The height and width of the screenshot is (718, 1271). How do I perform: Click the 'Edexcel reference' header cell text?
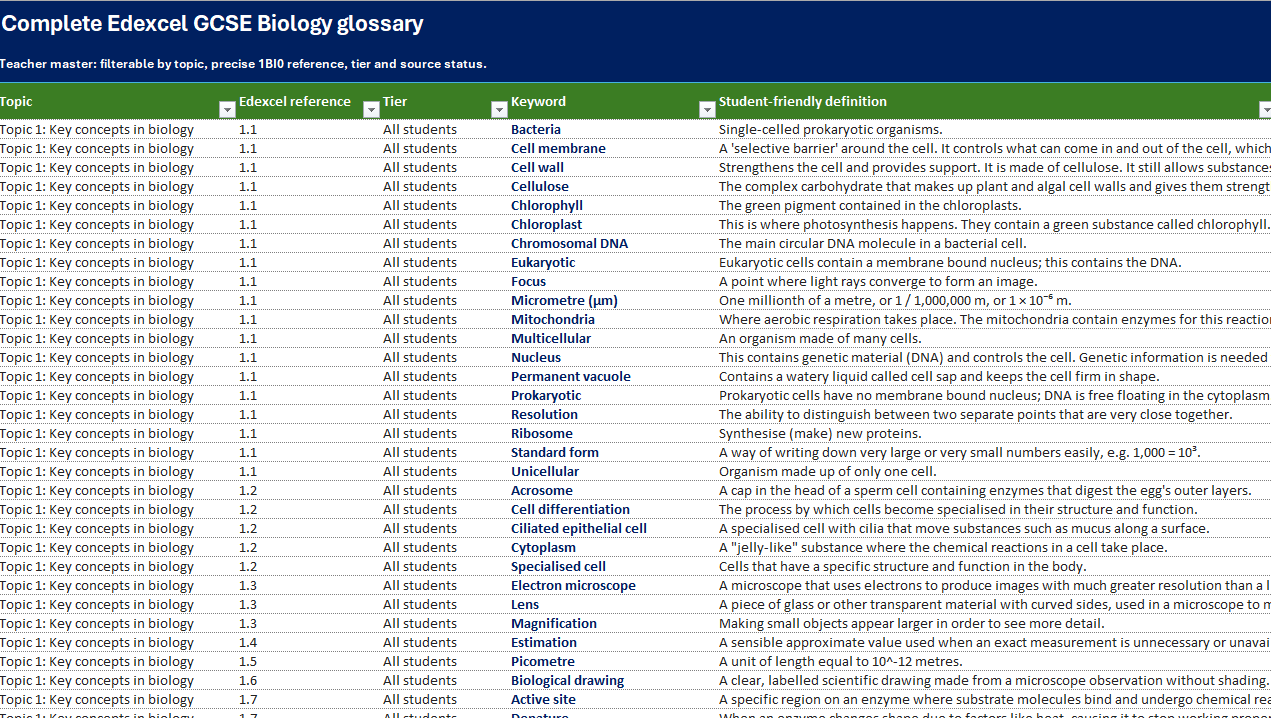click(295, 101)
